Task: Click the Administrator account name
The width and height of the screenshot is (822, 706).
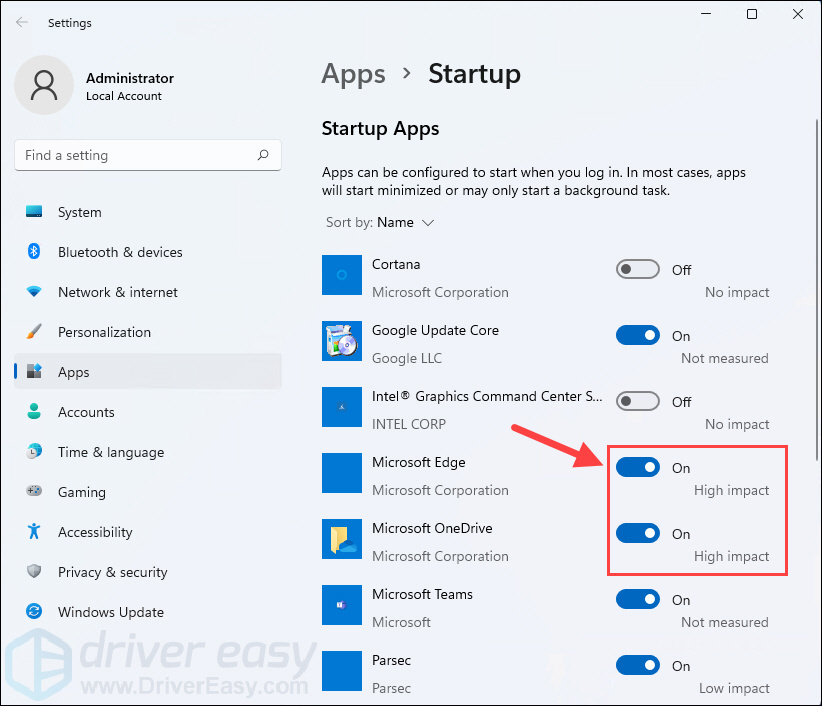Action: point(129,78)
